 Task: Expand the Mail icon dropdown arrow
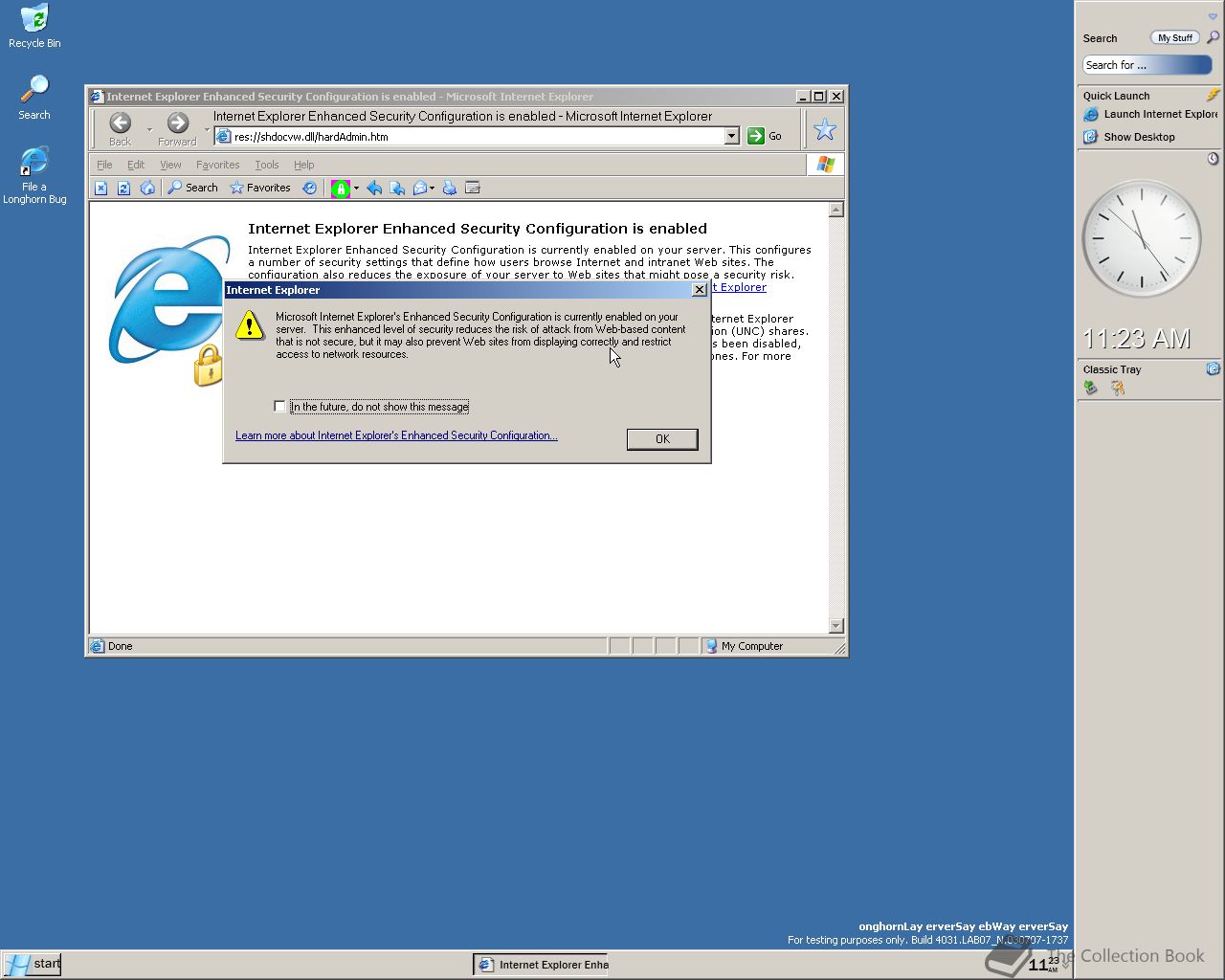pyautogui.click(x=432, y=189)
